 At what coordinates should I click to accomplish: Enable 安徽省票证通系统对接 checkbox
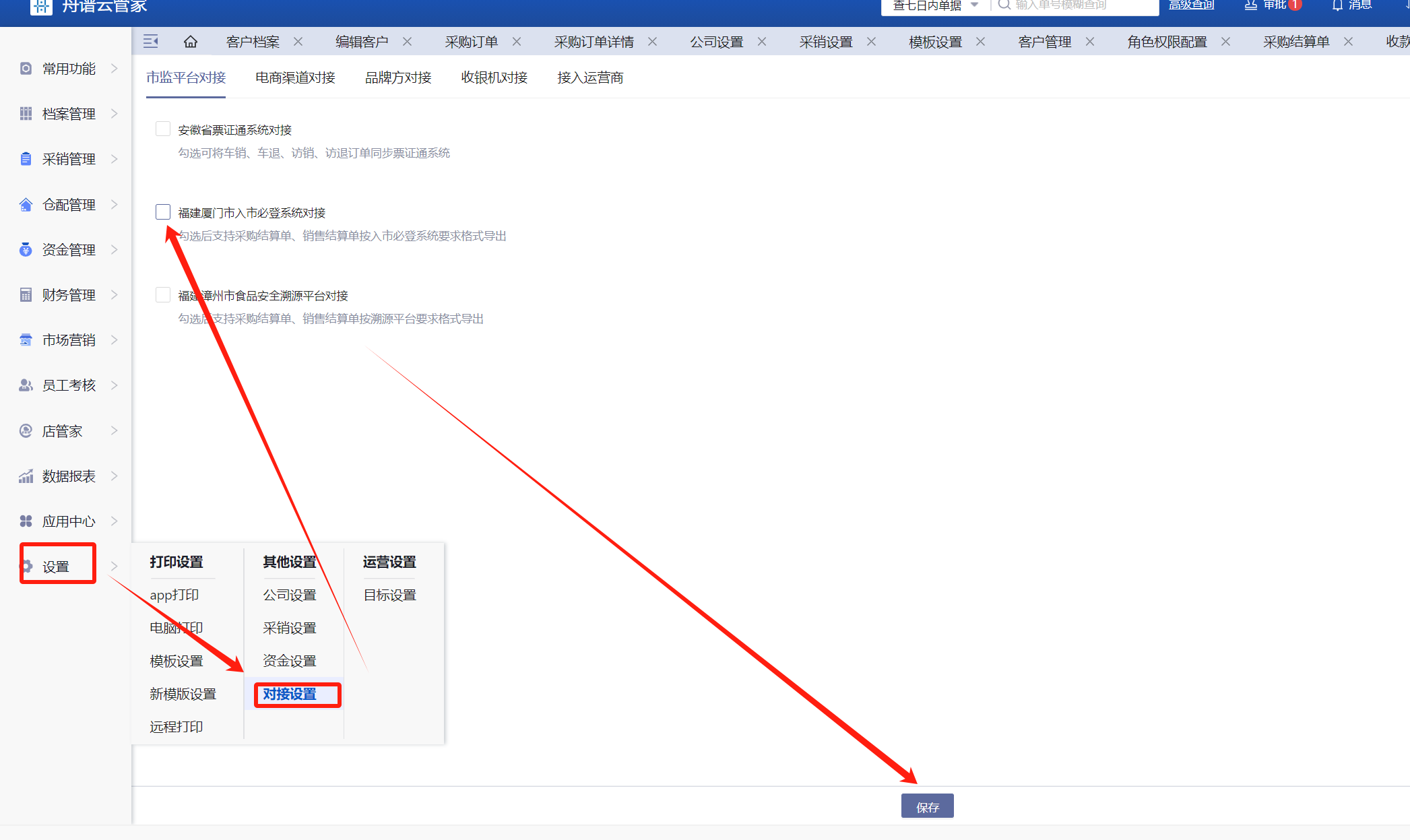coord(163,129)
